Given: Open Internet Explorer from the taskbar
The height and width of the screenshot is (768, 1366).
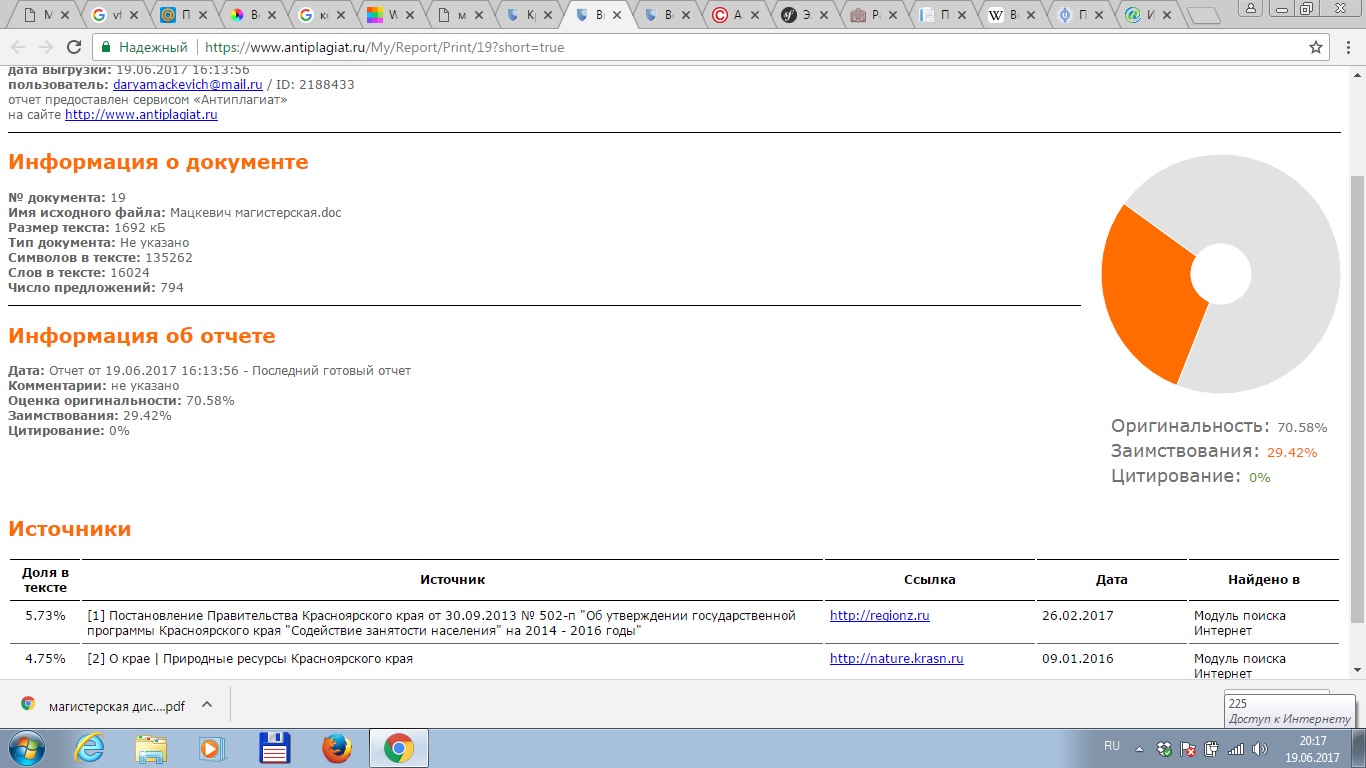Looking at the screenshot, I should 90,748.
